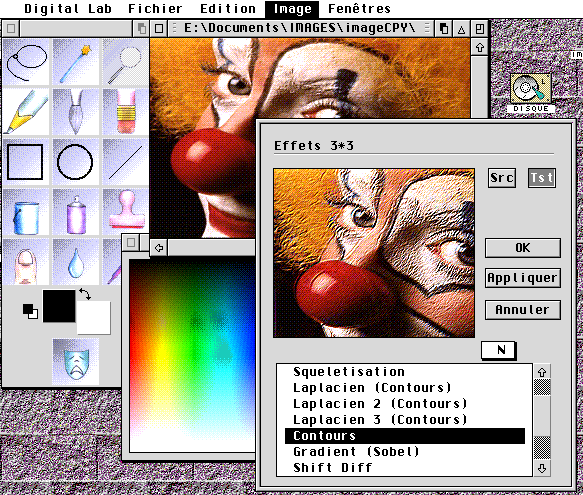Click the sad Mask icon
The height and width of the screenshot is (495, 583).
(x=76, y=361)
